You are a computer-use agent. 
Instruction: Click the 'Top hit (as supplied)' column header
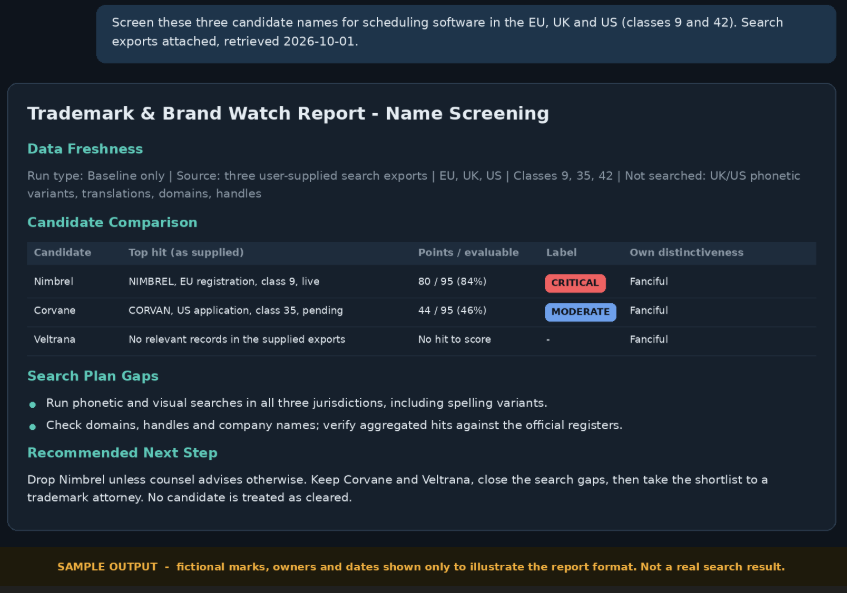coord(186,252)
